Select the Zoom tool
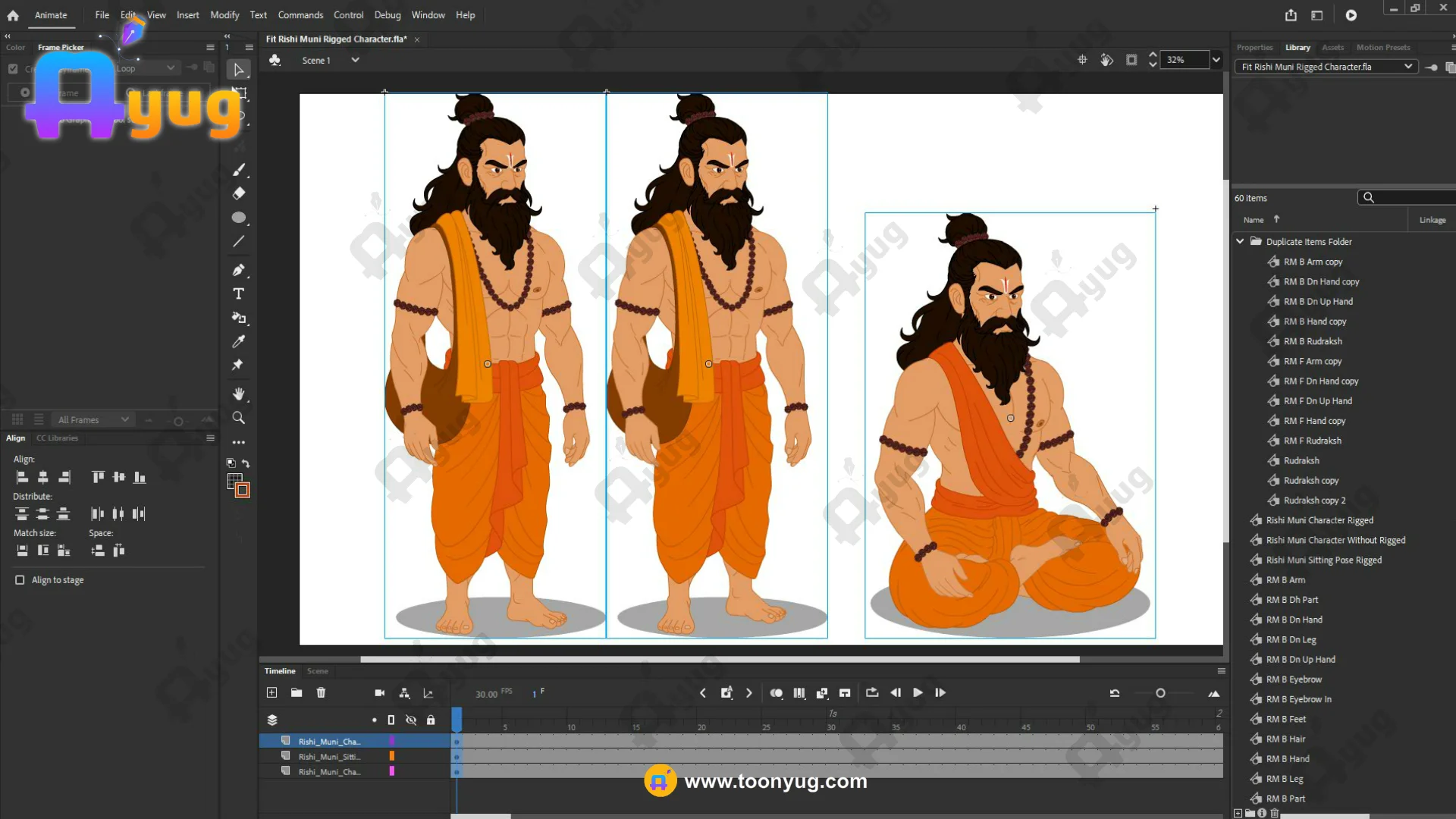Image resolution: width=1456 pixels, height=819 pixels. 238,418
